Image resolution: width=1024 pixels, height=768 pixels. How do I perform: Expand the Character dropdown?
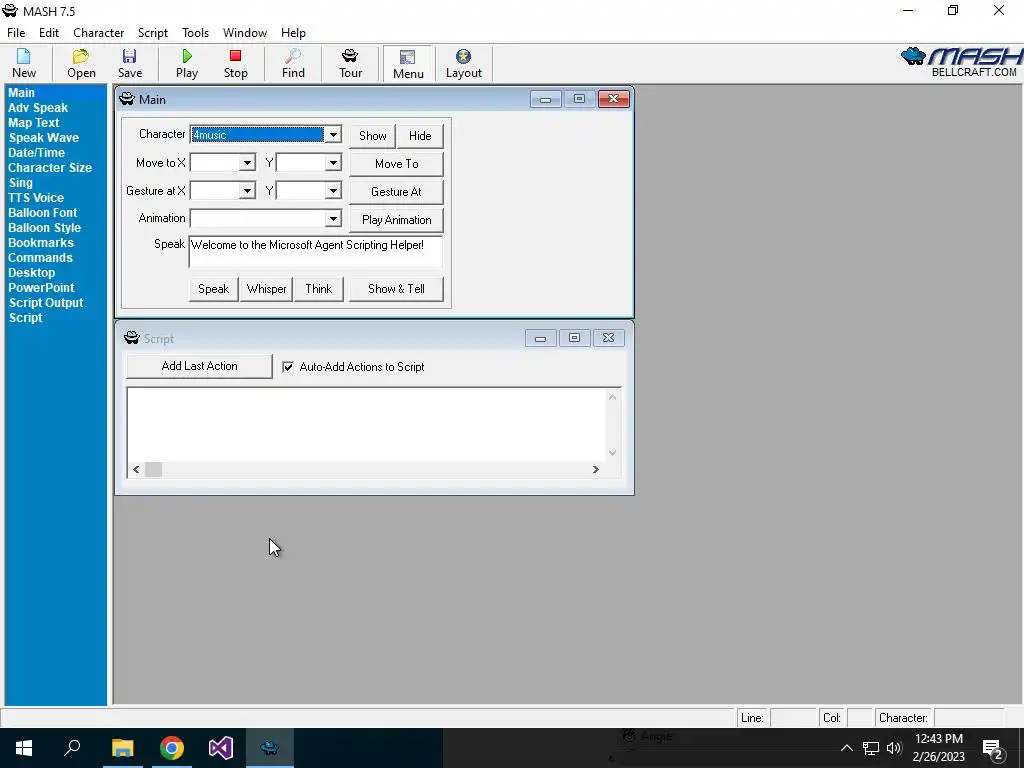coord(333,135)
